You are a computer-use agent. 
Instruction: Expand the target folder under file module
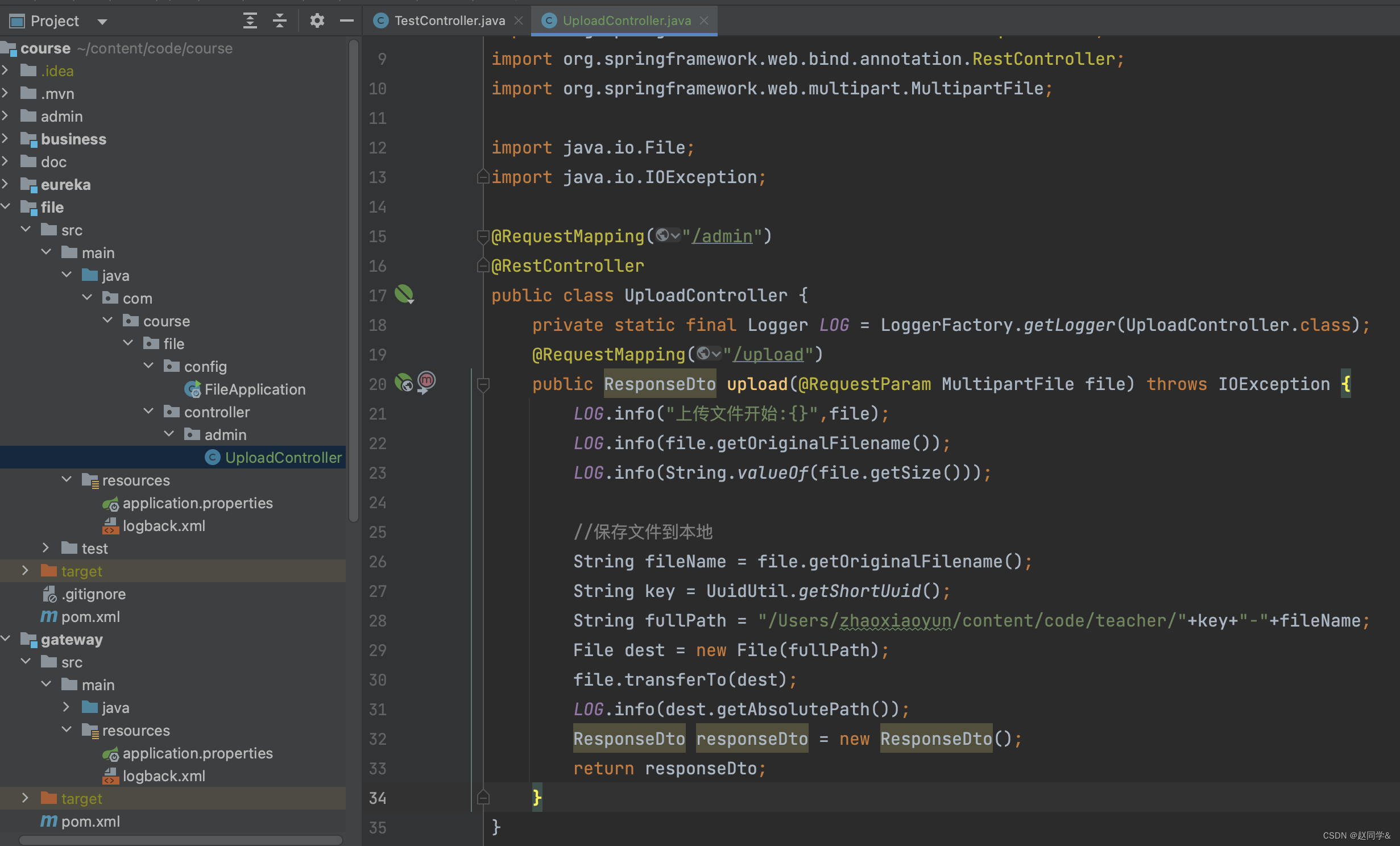25,570
